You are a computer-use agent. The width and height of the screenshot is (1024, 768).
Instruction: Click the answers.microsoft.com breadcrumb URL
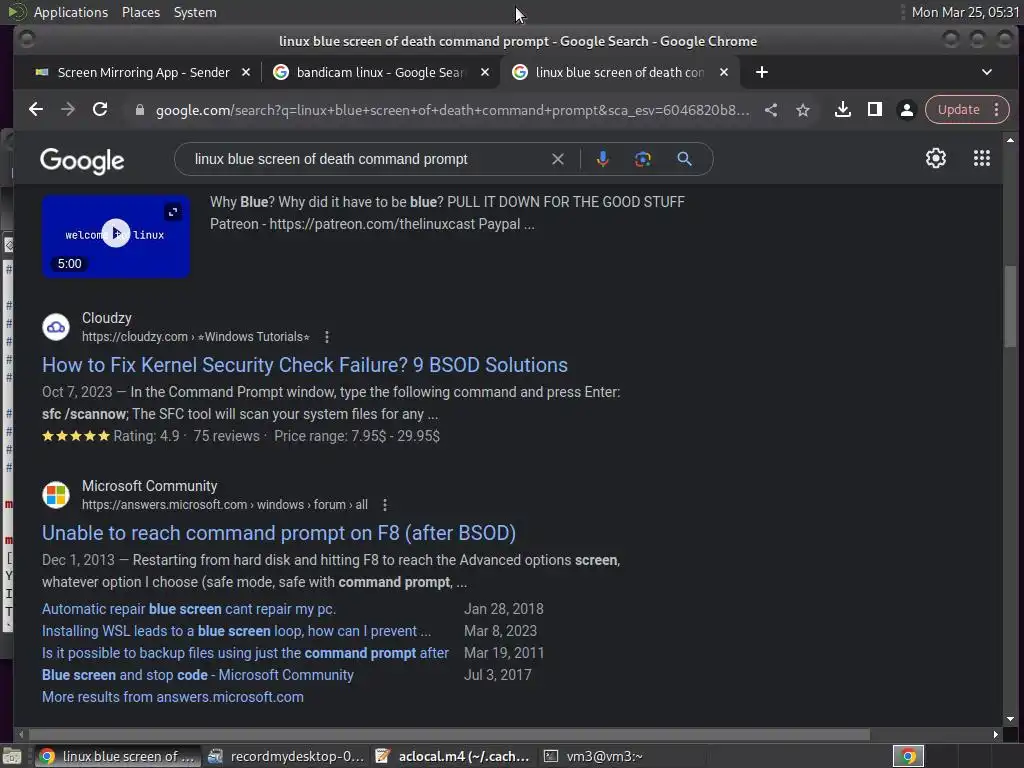click(225, 505)
